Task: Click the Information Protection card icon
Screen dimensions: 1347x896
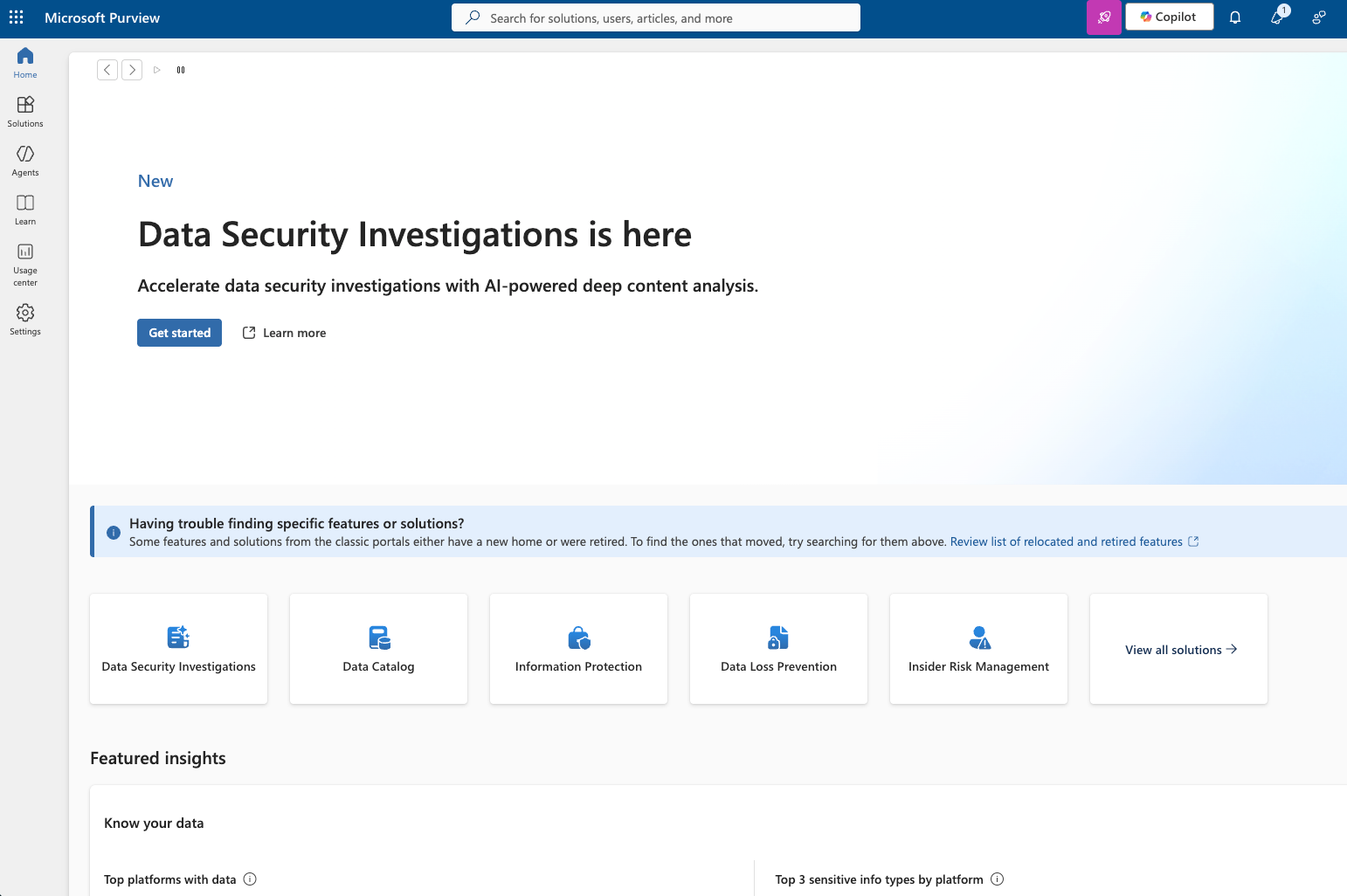Action: [x=579, y=638]
